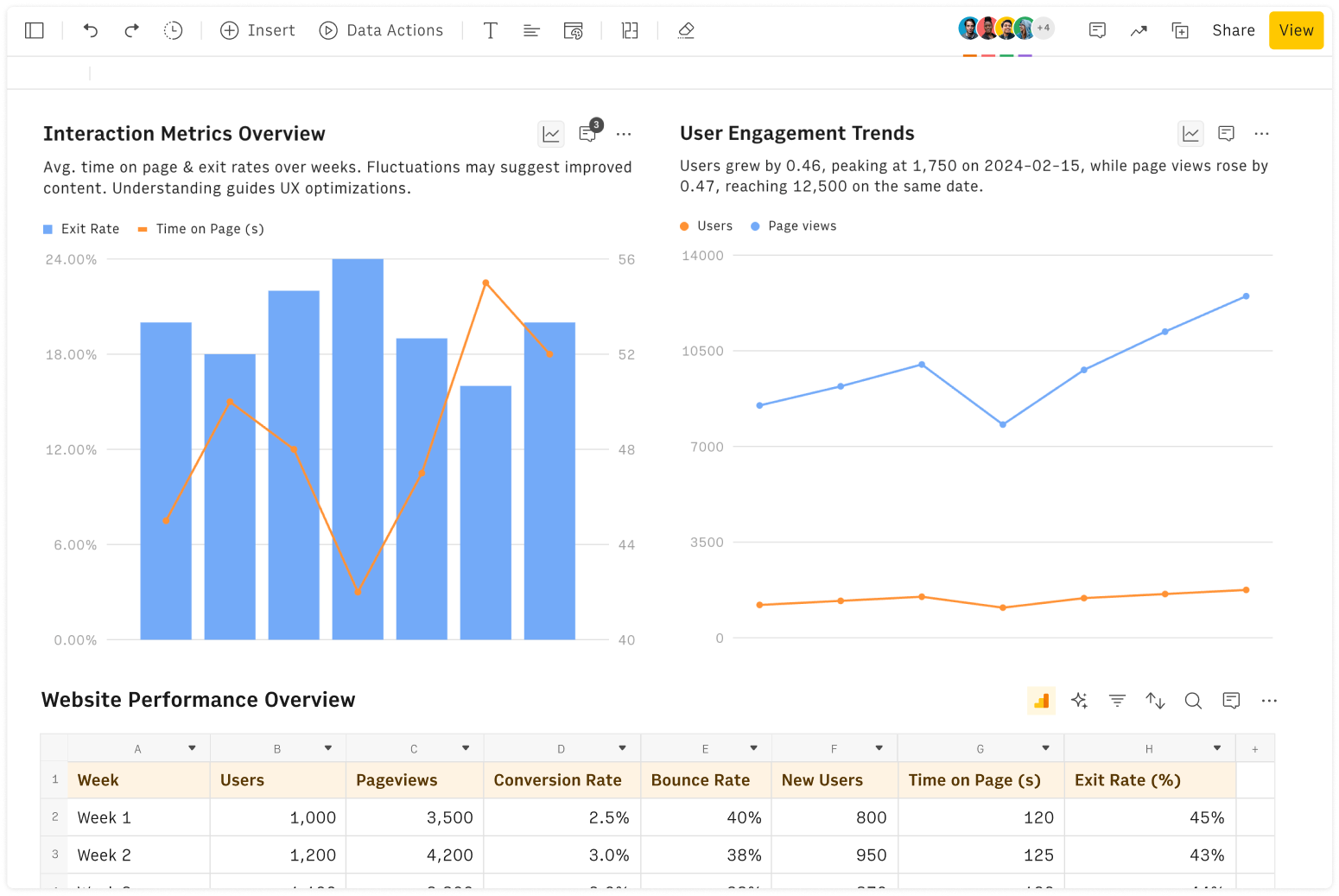Click the AI sparkle icon above table
This screenshot has height=896, width=1339.
click(1079, 701)
